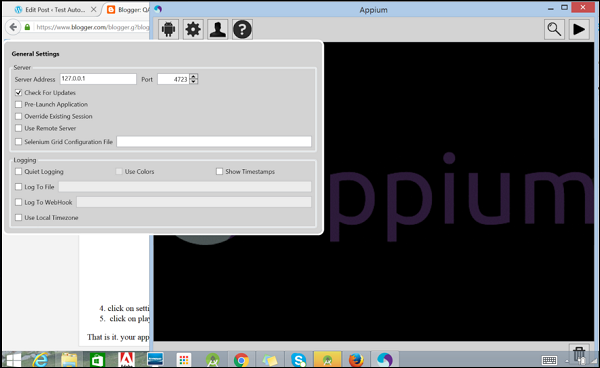Enable Quiet Logging checkbox
The height and width of the screenshot is (368, 600).
[x=18, y=171]
